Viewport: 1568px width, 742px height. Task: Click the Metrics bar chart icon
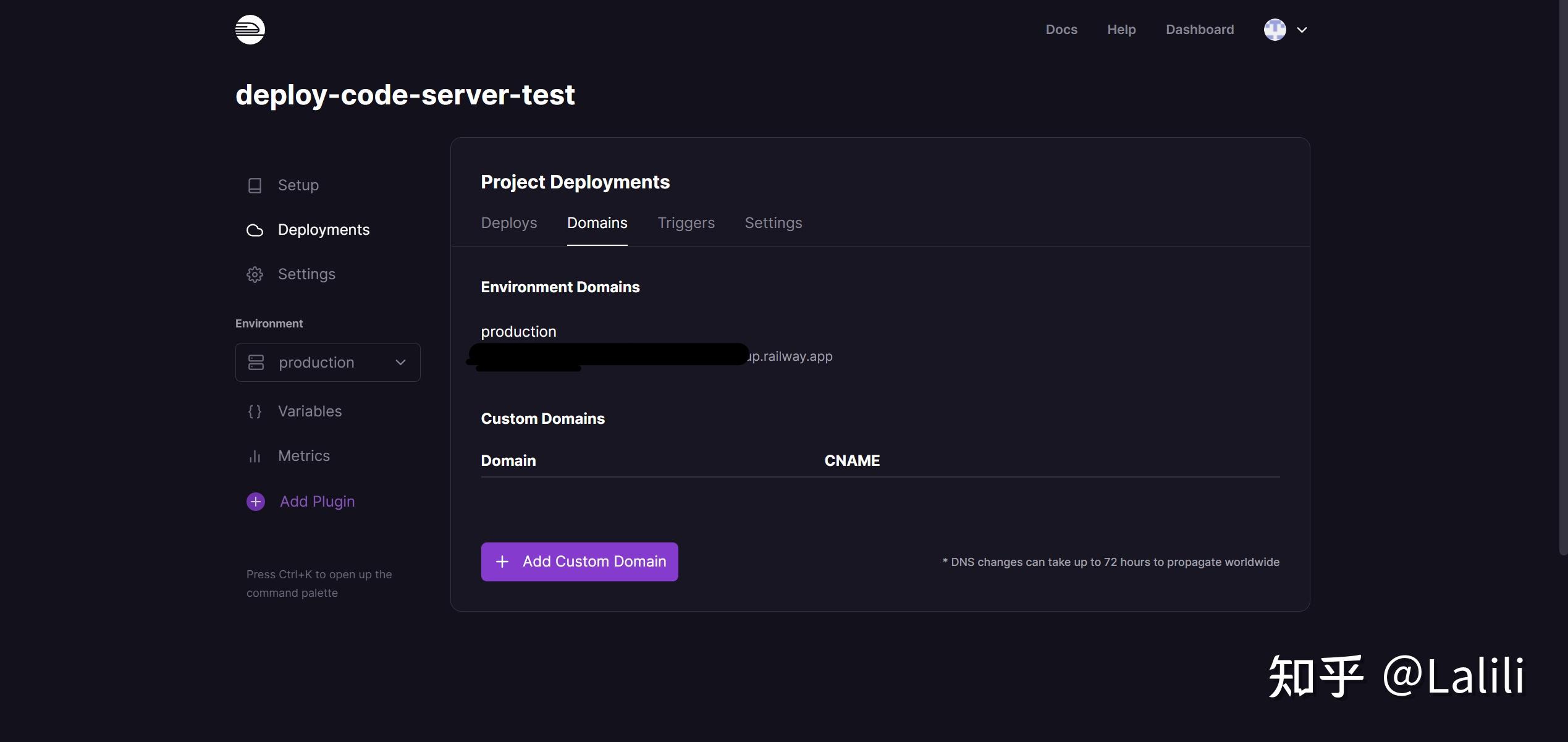[x=255, y=457]
